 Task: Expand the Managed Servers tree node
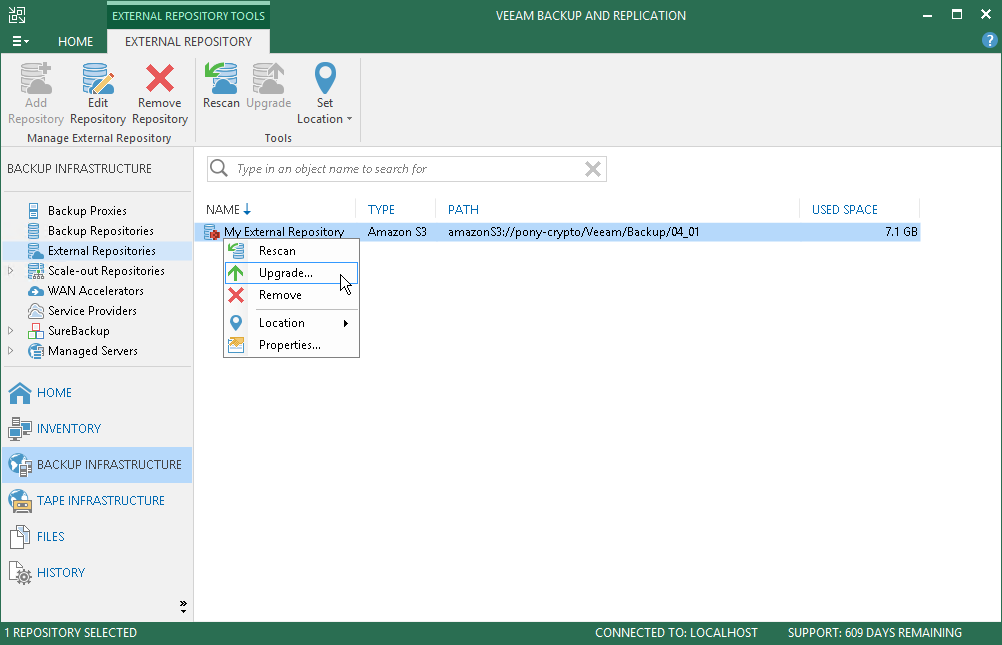[x=11, y=351]
